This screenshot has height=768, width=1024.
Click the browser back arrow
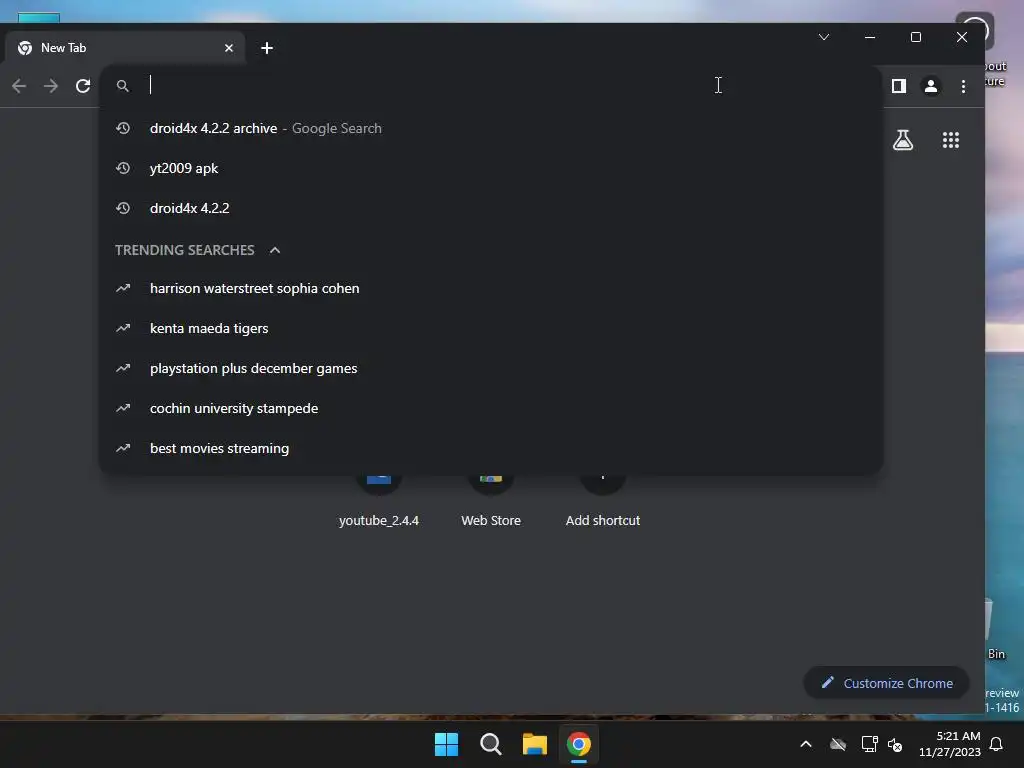coord(19,86)
